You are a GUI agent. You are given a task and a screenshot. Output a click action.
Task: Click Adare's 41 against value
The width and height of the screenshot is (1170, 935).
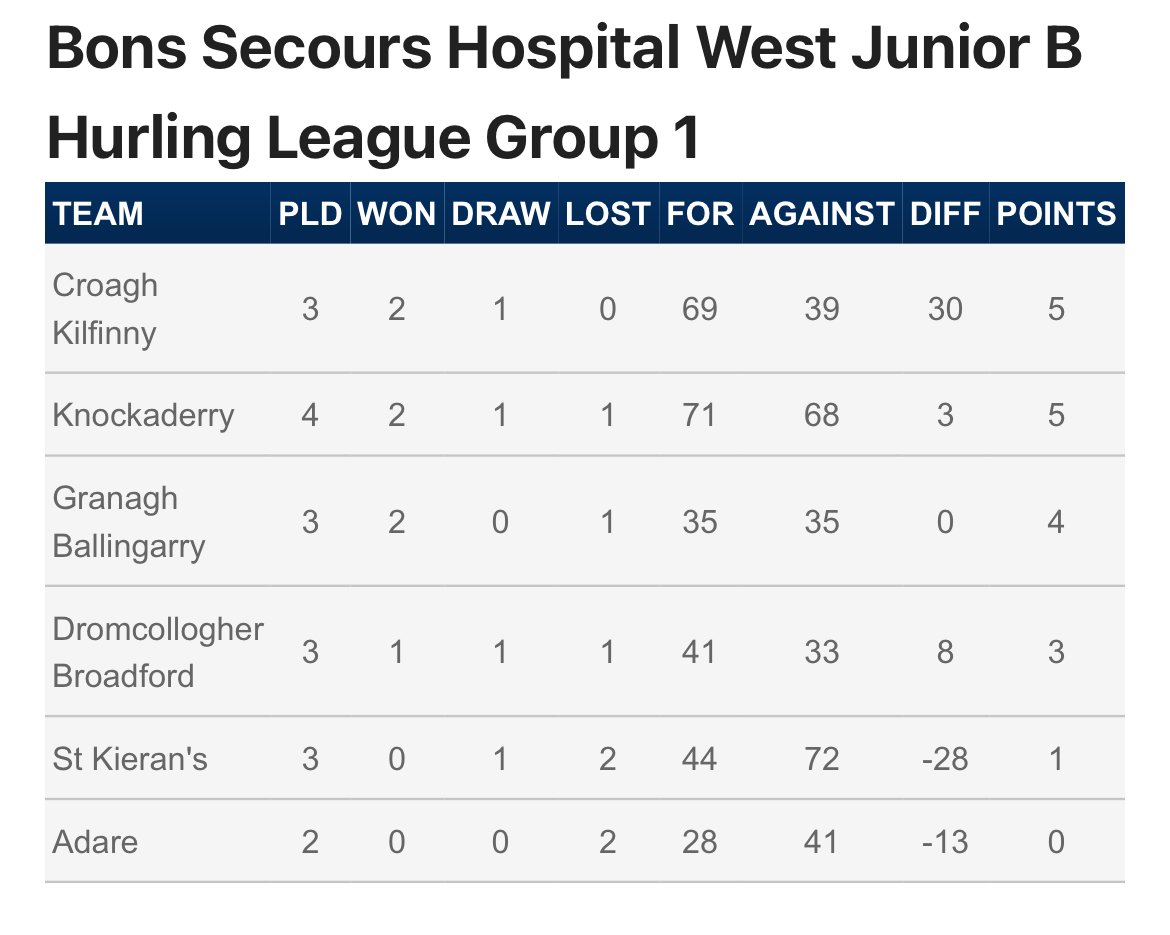pos(822,842)
